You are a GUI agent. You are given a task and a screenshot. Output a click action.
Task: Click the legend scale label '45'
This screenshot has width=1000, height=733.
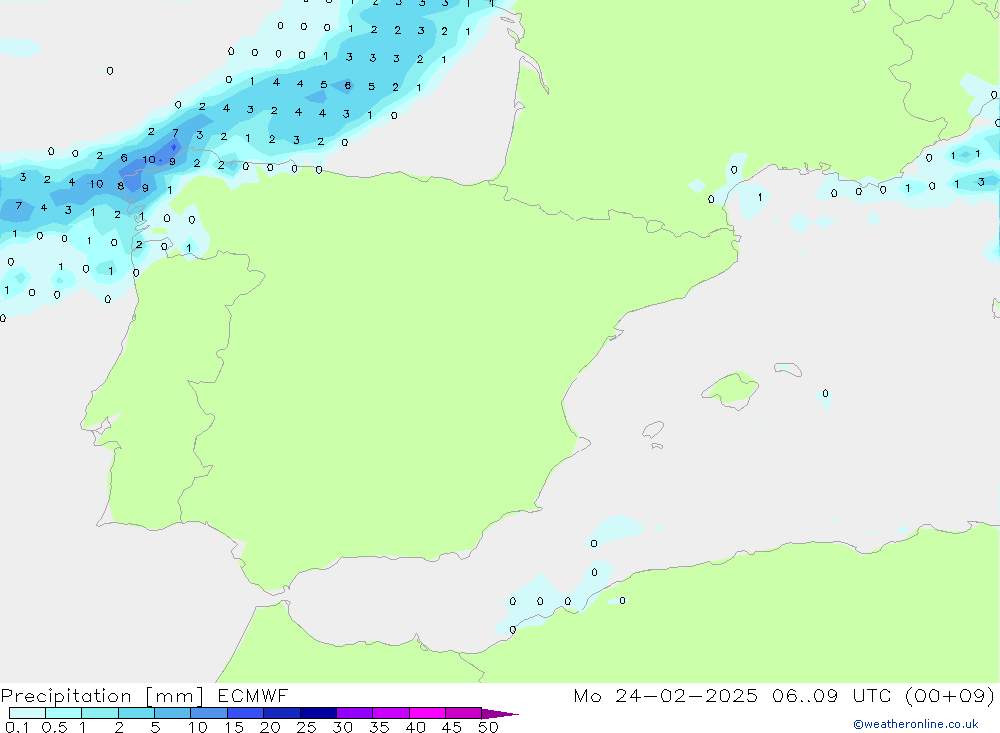pyautogui.click(x=452, y=727)
